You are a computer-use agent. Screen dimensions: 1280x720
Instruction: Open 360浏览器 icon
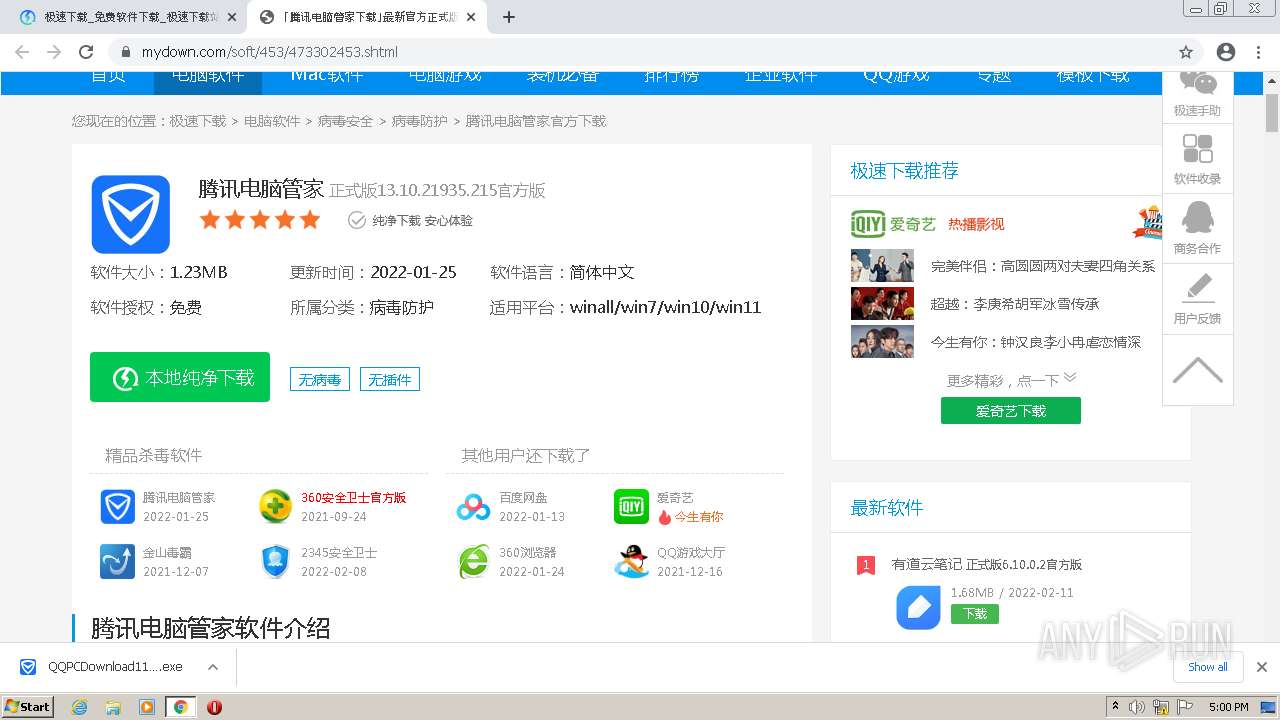pyautogui.click(x=474, y=562)
